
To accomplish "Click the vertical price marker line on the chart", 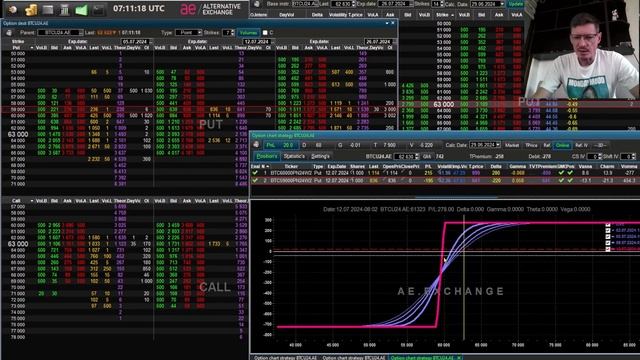I will click(464, 278).
